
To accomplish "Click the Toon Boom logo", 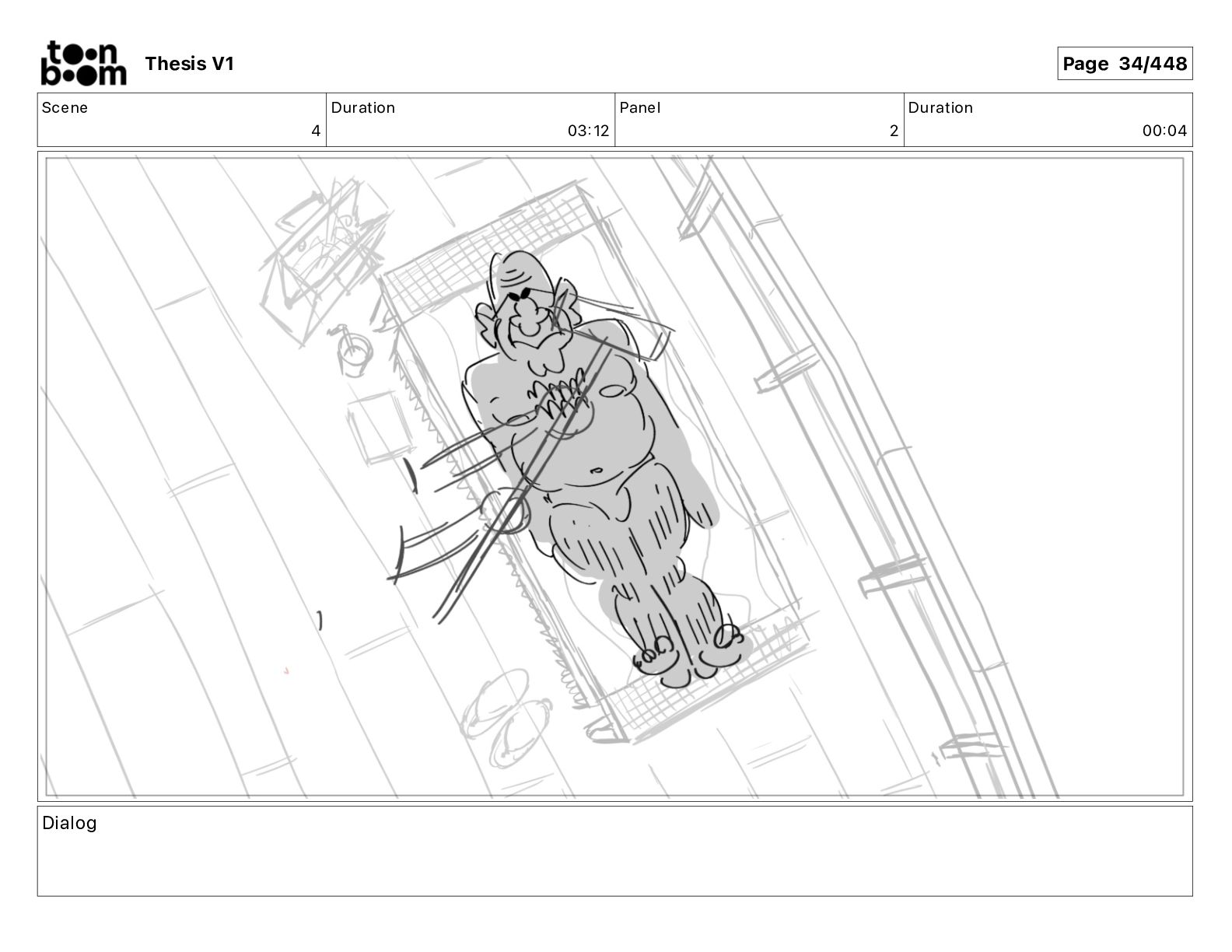I will click(x=83, y=63).
